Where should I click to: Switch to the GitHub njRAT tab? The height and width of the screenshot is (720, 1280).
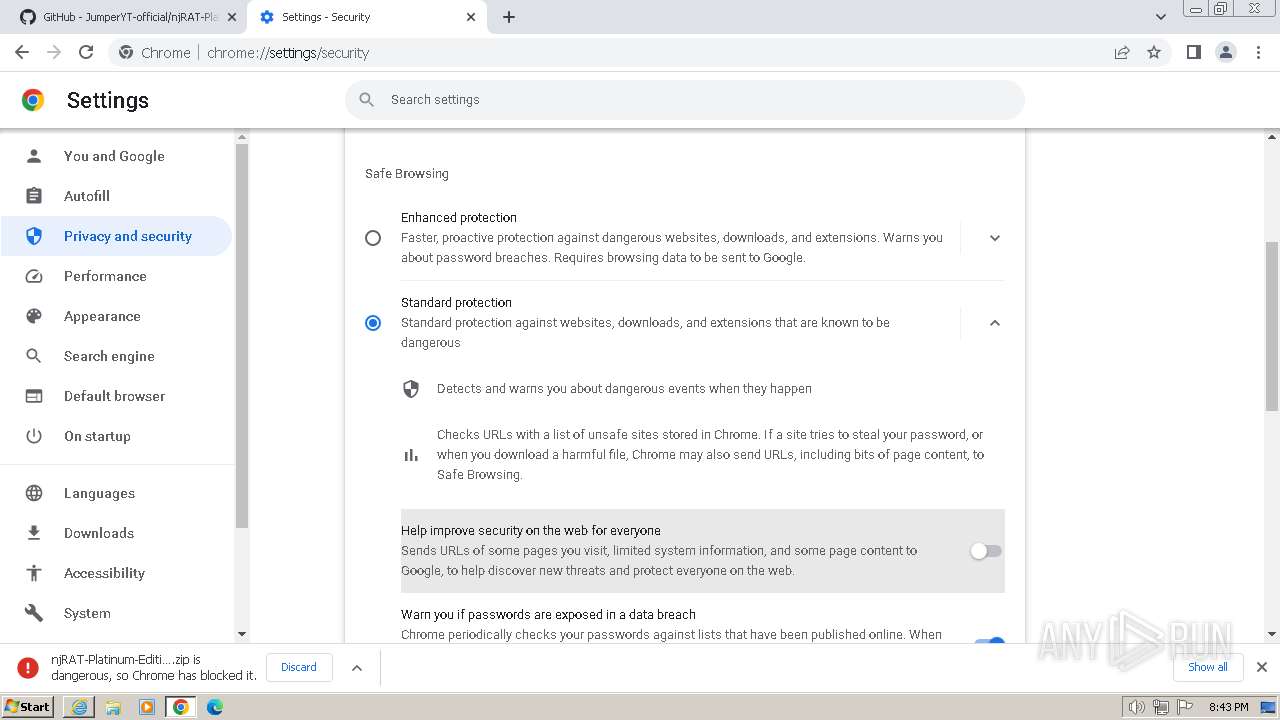point(130,17)
